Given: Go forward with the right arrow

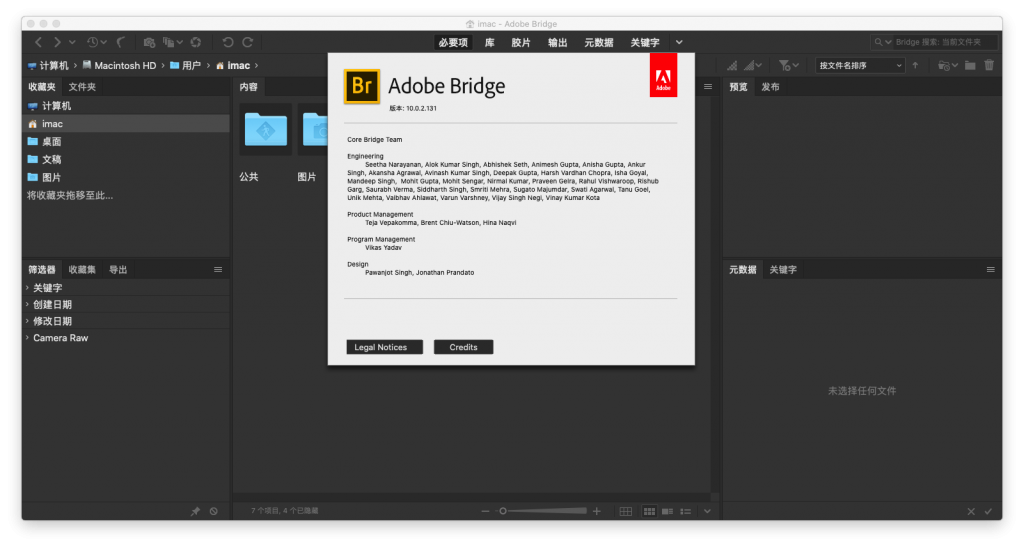Looking at the screenshot, I should pos(57,42).
